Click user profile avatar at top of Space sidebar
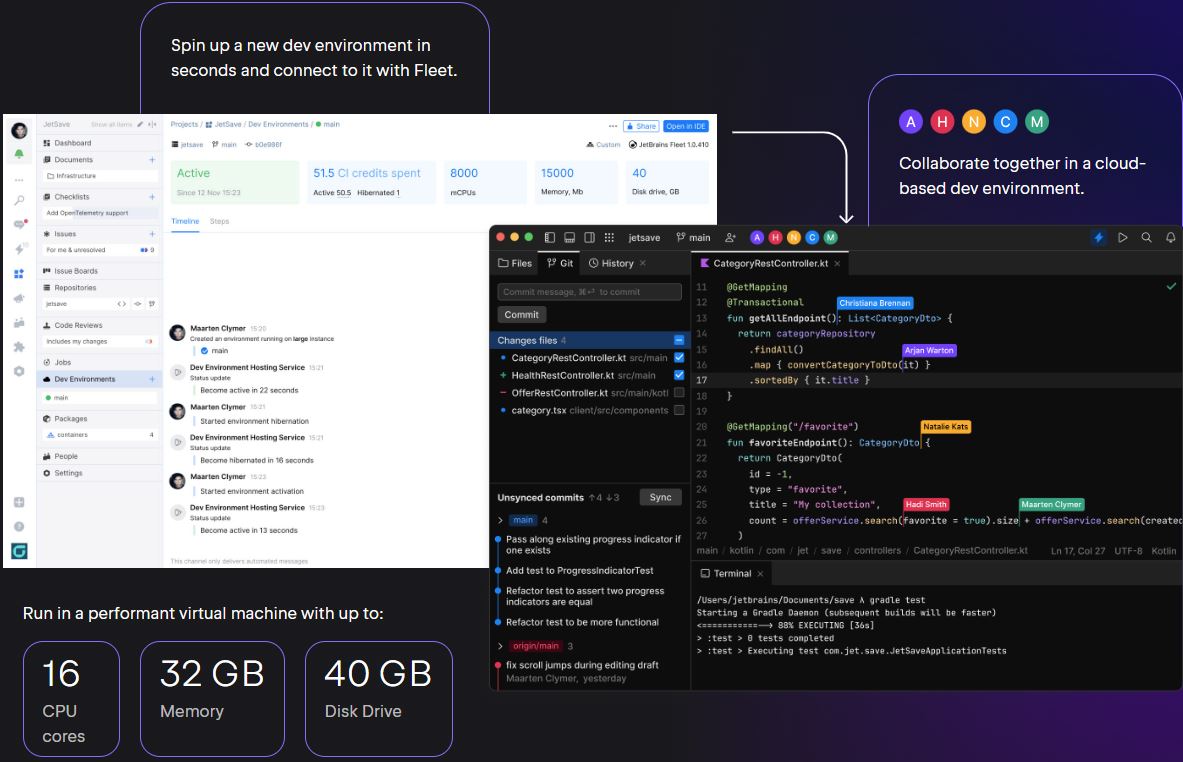1183x762 pixels. pyautogui.click(x=20, y=131)
